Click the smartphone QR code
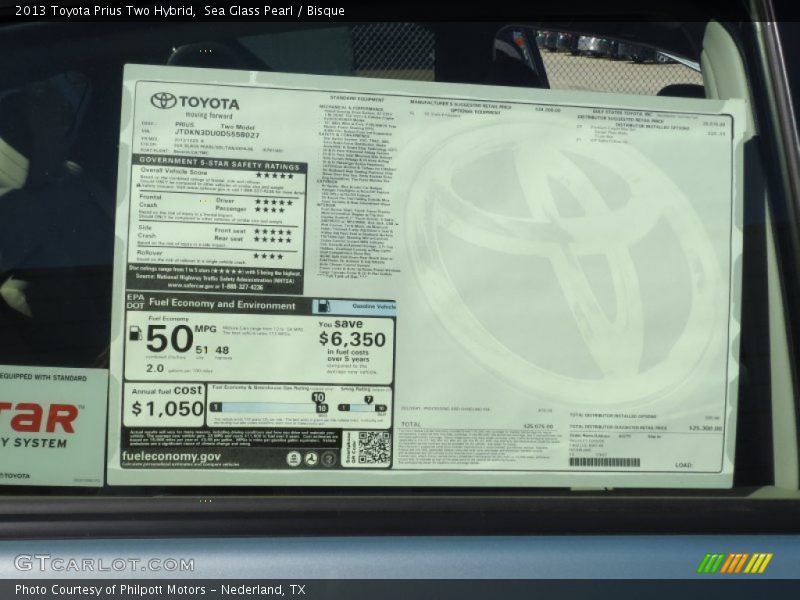Image resolution: width=800 pixels, height=600 pixels. pyautogui.click(x=373, y=448)
